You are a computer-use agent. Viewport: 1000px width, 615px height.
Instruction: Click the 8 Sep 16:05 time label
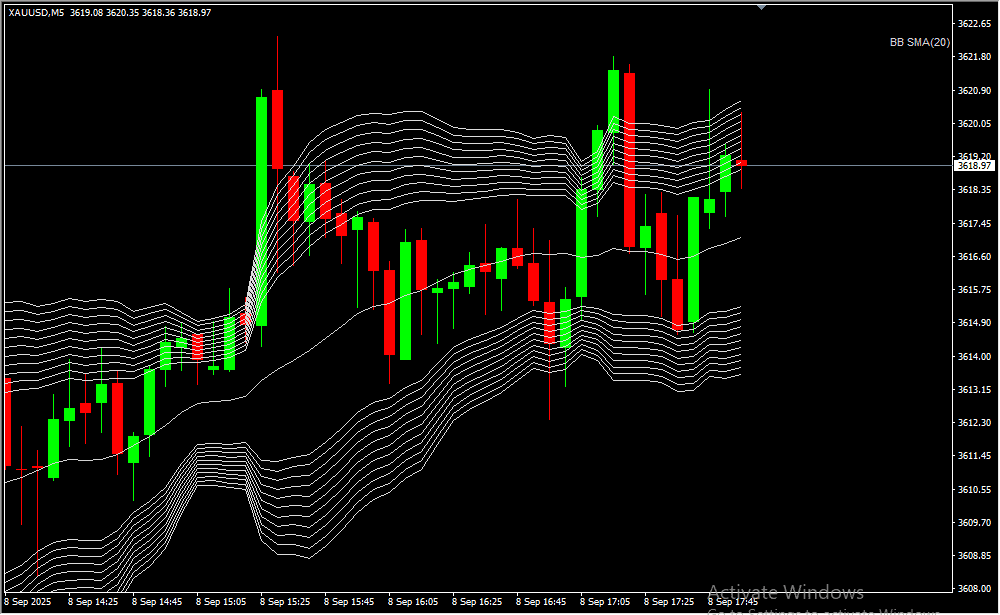(413, 602)
